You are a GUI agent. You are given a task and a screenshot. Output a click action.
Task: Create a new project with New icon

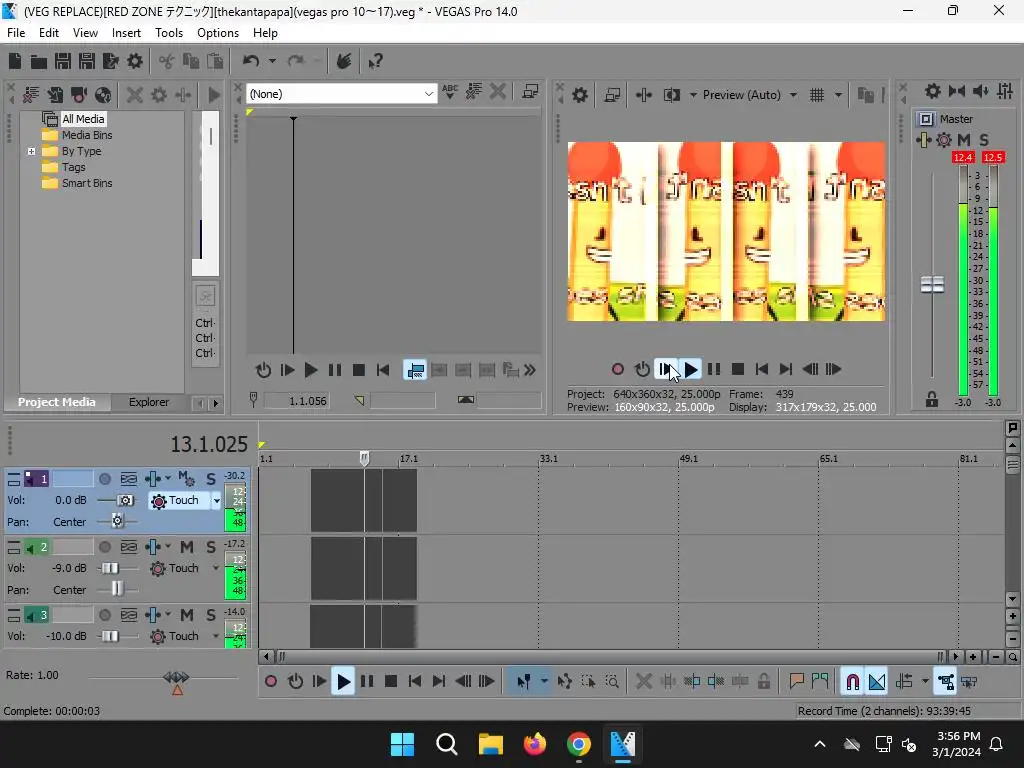(x=15, y=61)
